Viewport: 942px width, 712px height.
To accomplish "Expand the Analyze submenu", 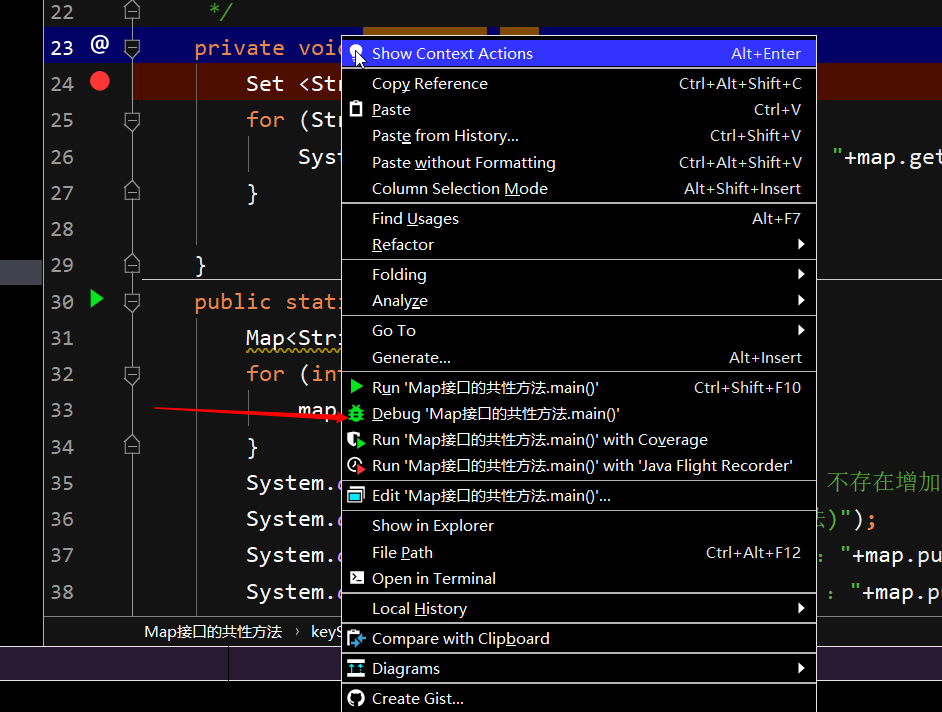I will pos(579,300).
